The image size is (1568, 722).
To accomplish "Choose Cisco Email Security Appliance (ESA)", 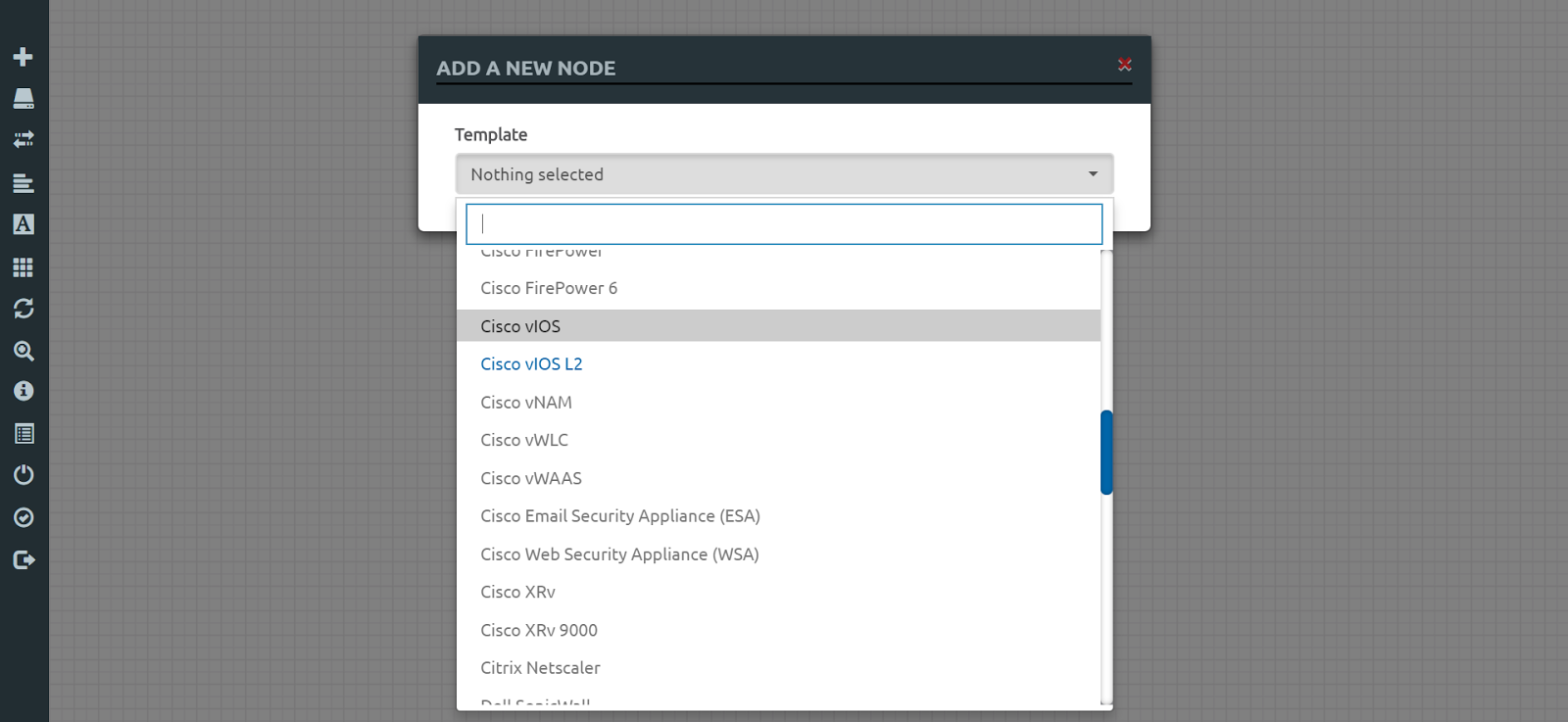I will click(x=778, y=516).
